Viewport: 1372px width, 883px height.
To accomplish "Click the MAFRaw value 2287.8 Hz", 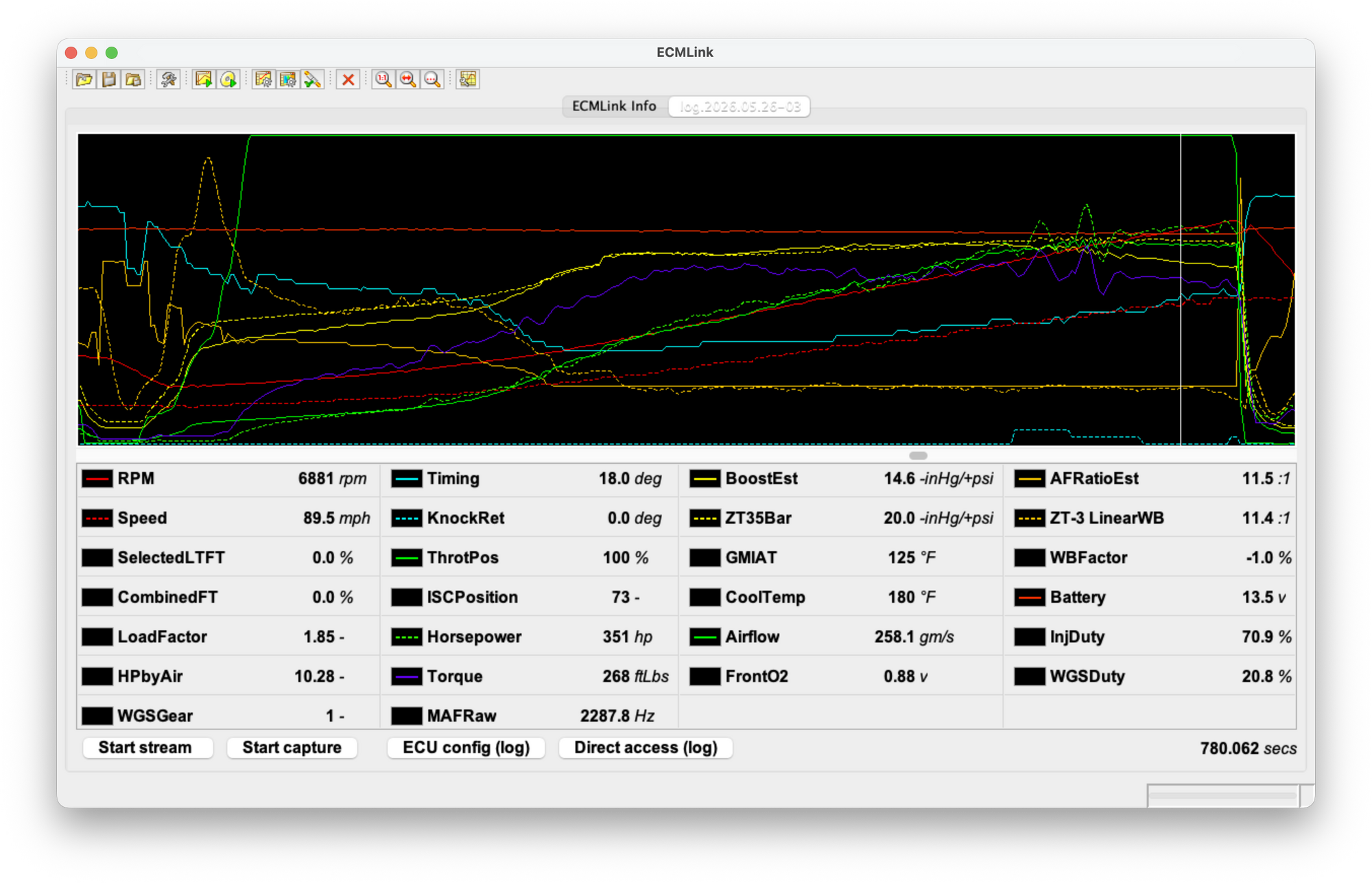I will pos(617,716).
